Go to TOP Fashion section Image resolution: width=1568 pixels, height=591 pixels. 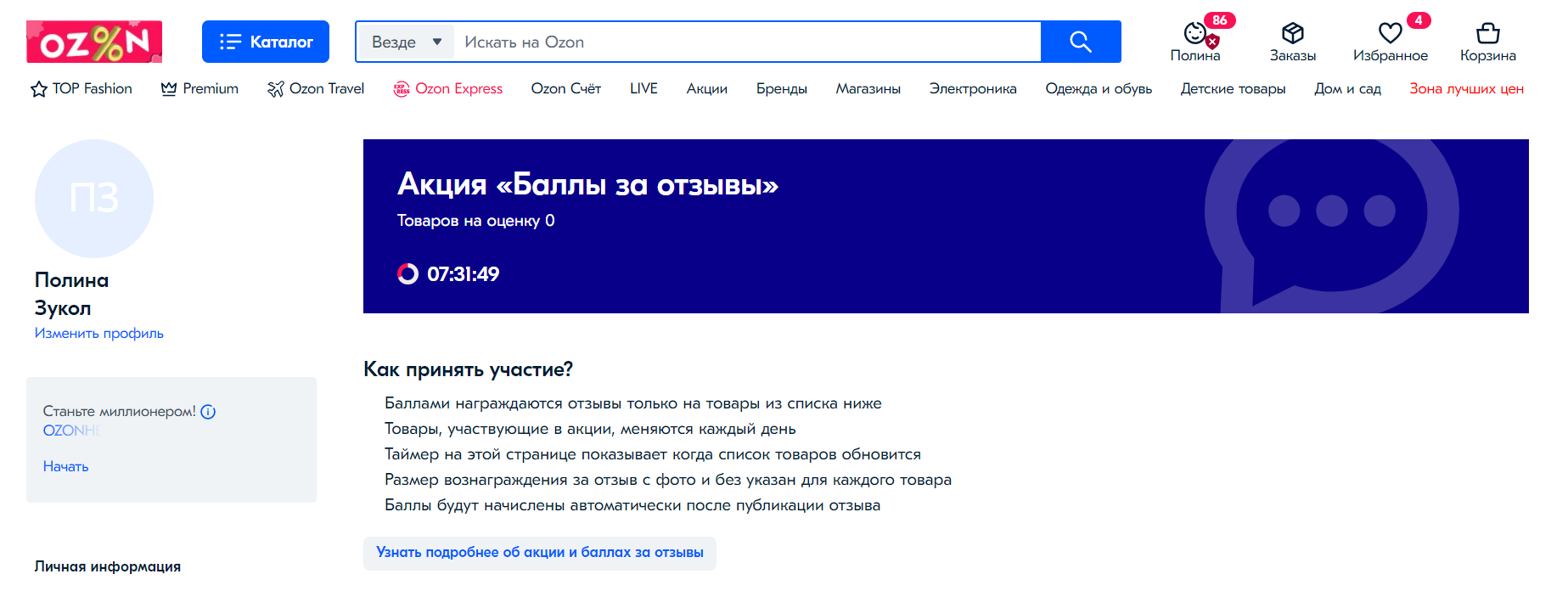point(81,88)
